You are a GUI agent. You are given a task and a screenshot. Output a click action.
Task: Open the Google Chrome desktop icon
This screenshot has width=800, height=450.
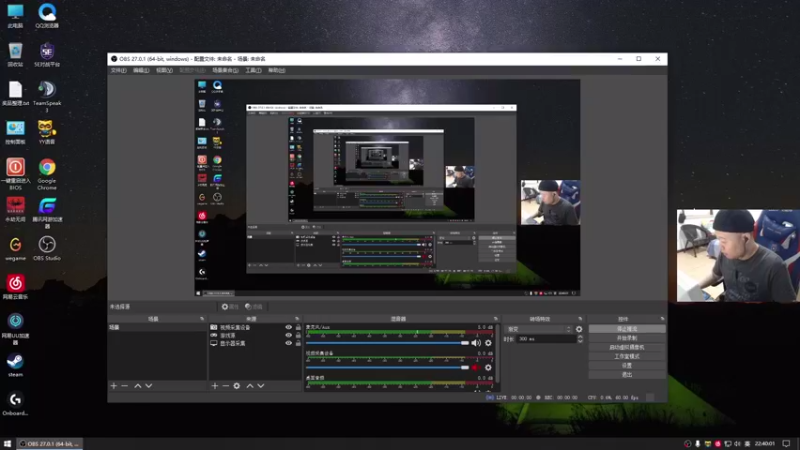pos(46,174)
